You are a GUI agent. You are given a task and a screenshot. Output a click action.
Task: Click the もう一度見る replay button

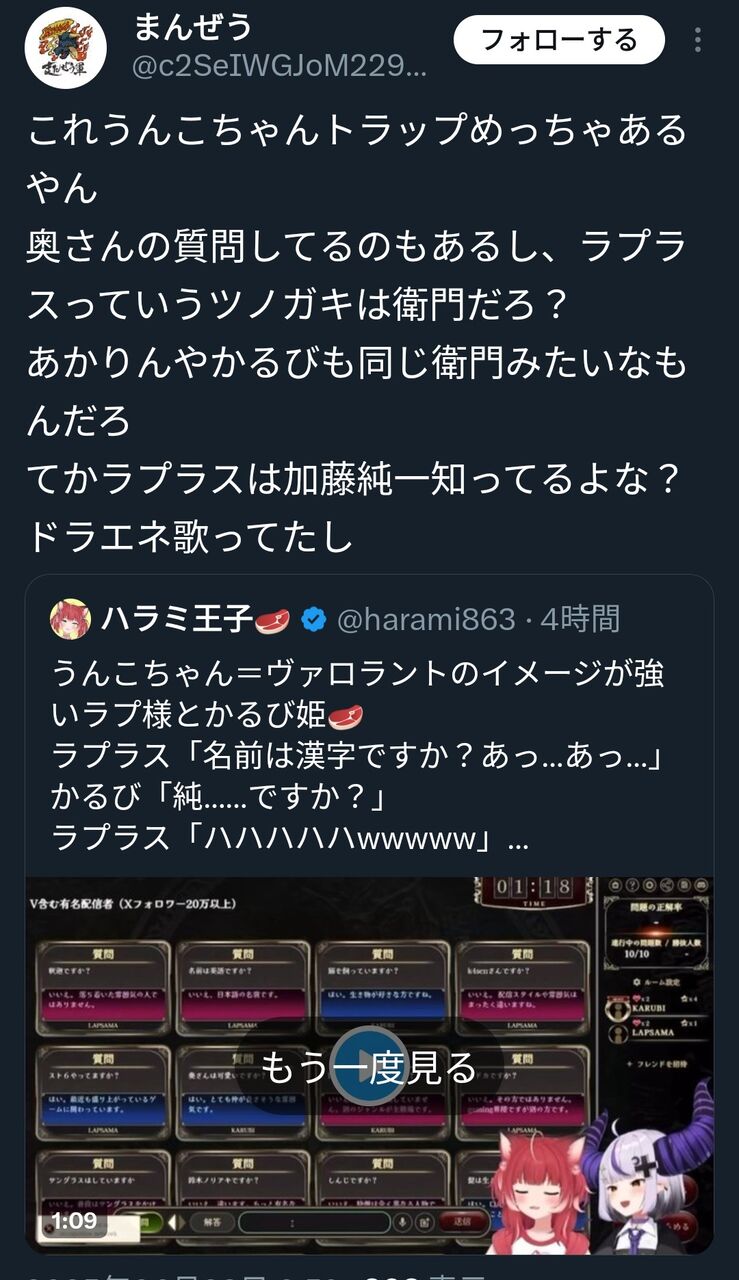[369, 1068]
